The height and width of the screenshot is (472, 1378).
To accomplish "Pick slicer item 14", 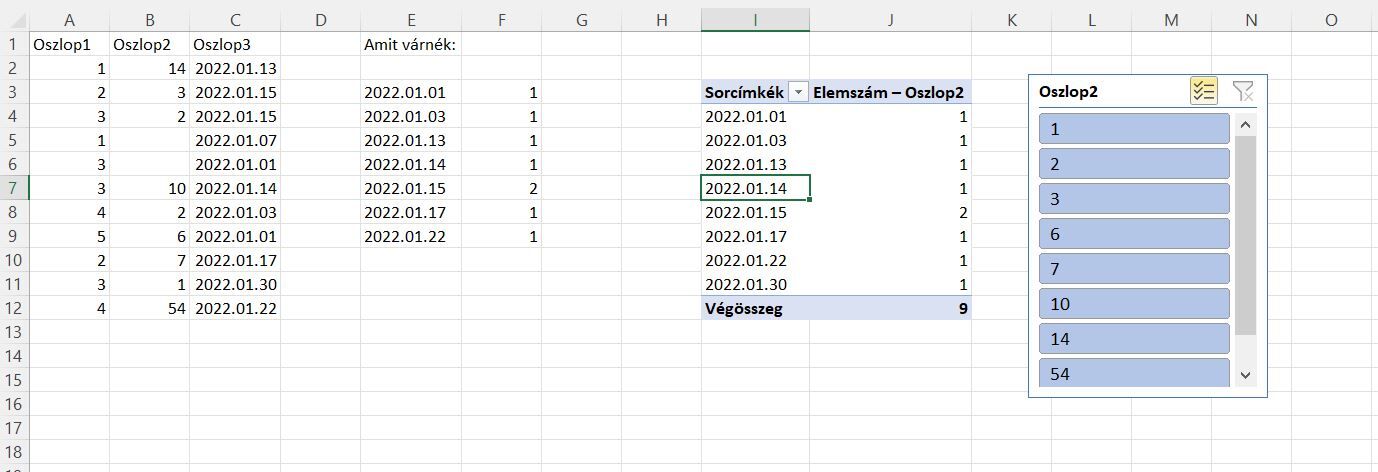I will pos(1134,339).
